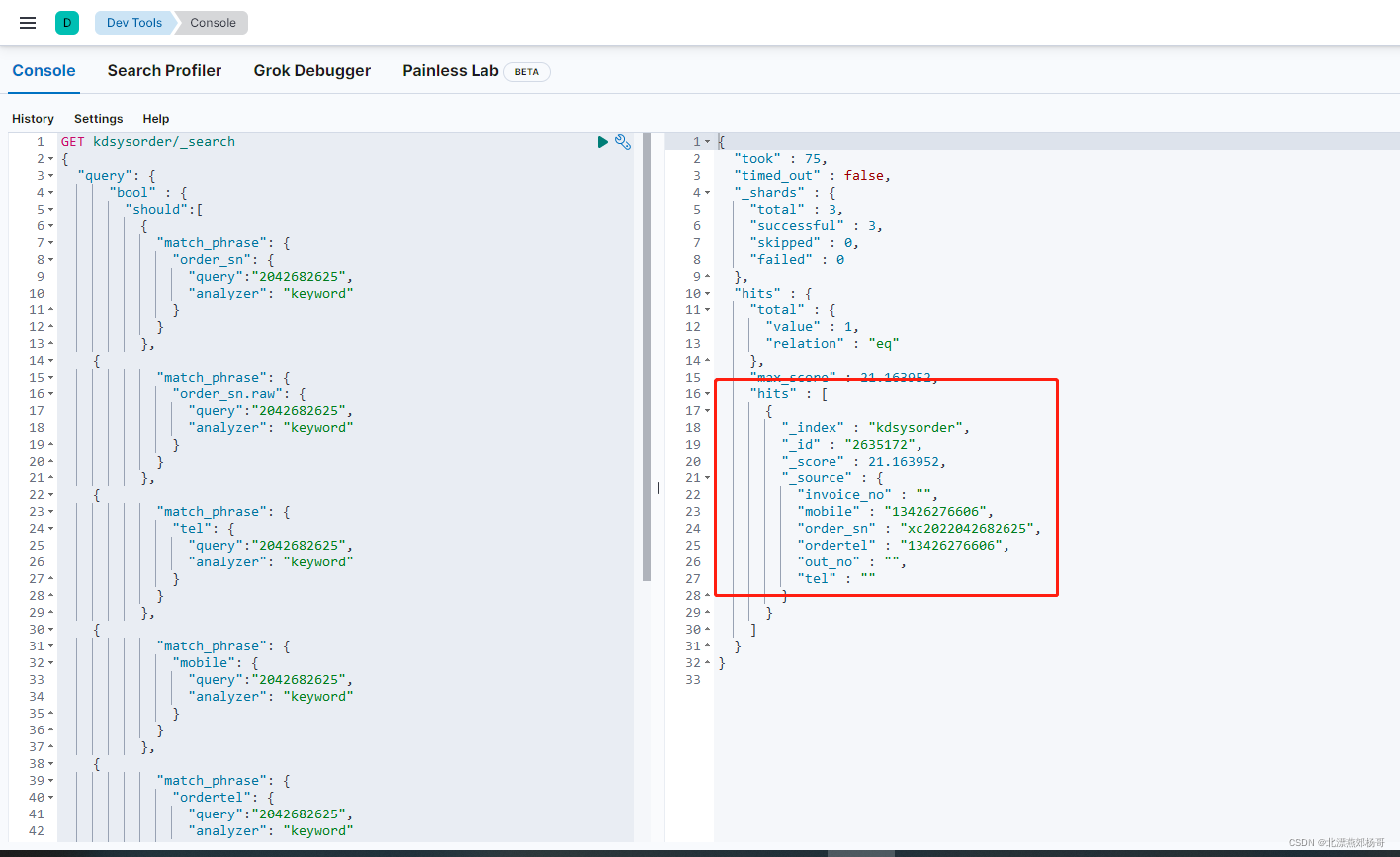Click the "mobile" : "13426276606" response line

tap(895, 512)
